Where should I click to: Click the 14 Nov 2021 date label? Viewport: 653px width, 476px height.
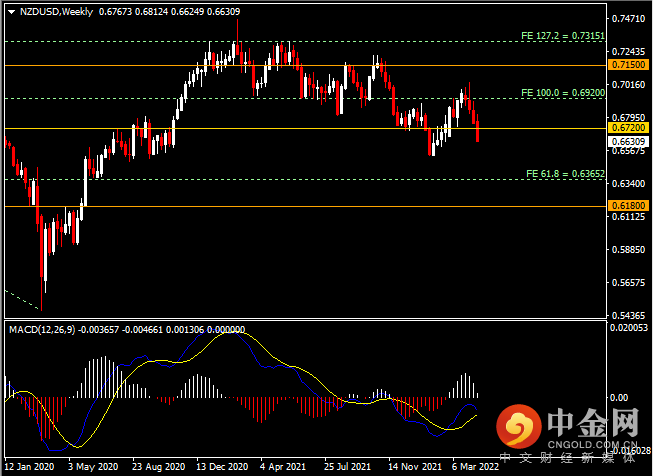tap(415, 466)
